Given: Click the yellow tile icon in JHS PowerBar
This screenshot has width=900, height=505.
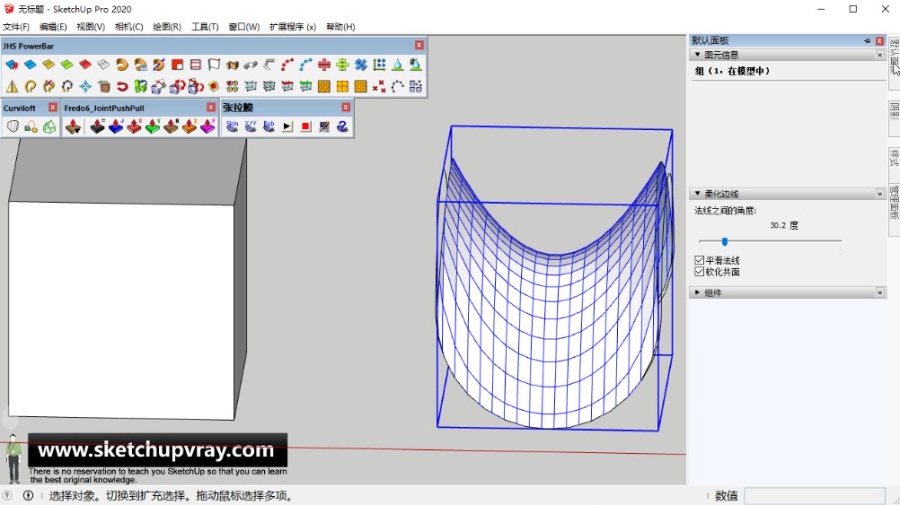Looking at the screenshot, I should pos(49,65).
